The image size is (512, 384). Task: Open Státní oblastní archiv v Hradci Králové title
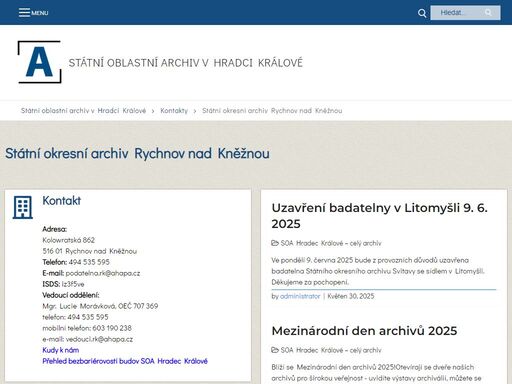coord(185,63)
